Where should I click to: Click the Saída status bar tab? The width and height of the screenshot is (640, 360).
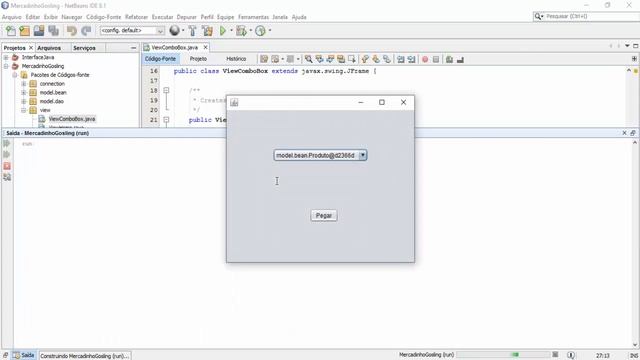[x=24, y=356]
